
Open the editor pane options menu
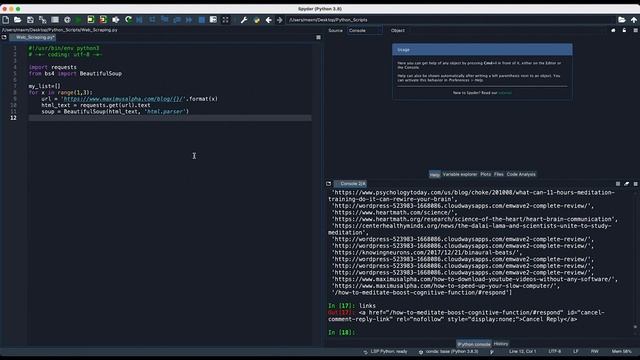318,37
